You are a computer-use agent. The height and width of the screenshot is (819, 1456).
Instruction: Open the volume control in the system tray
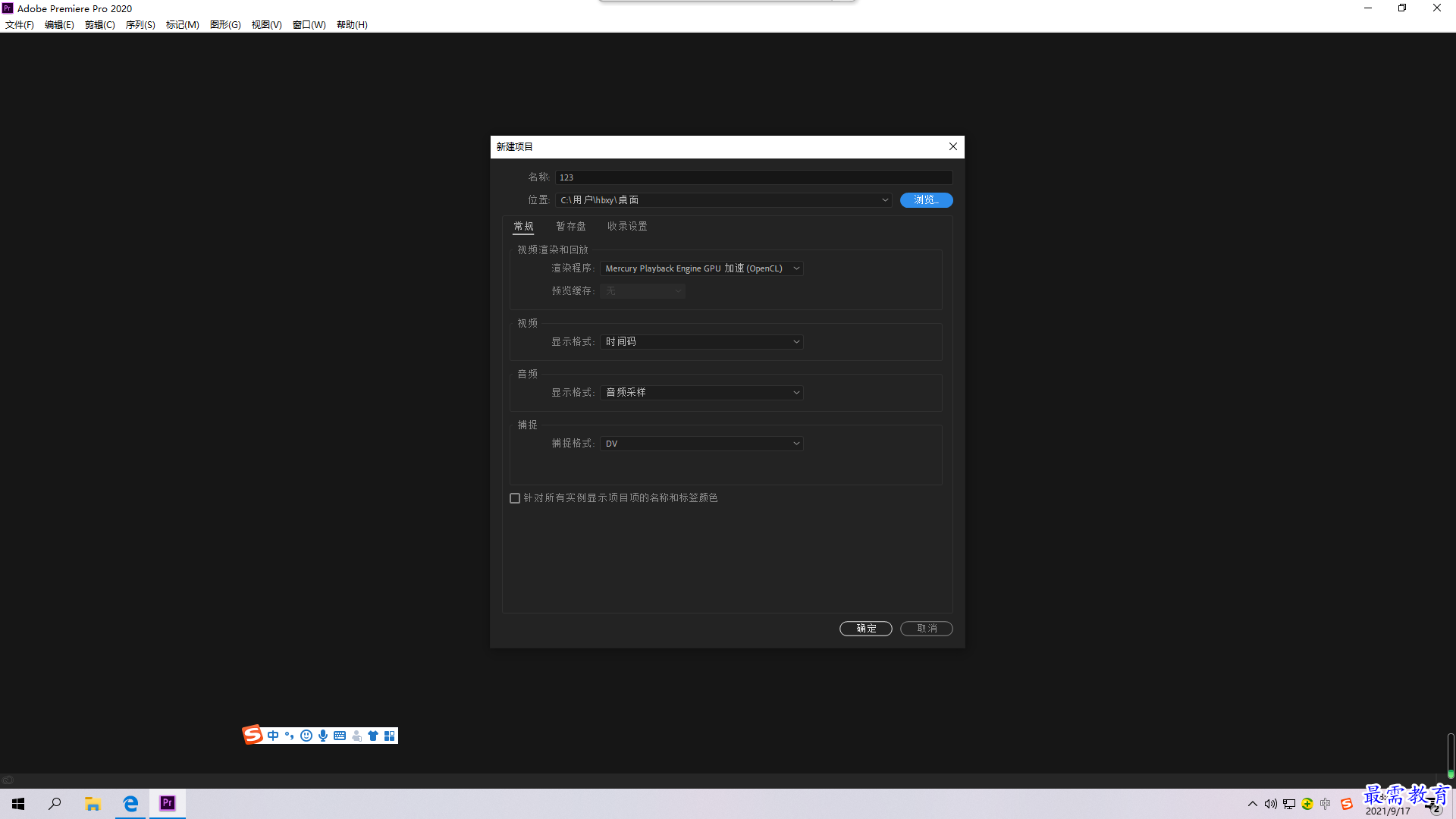point(1271,804)
